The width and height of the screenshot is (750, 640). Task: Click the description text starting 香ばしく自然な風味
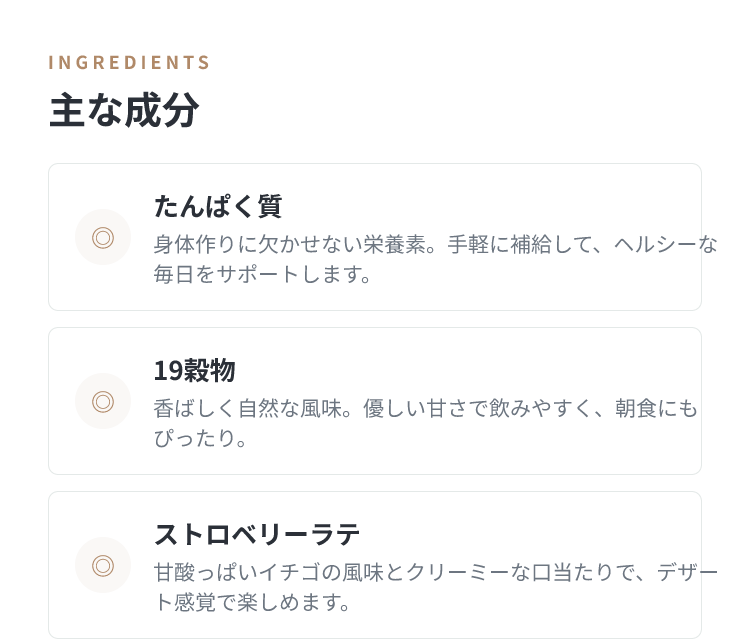click(x=425, y=423)
